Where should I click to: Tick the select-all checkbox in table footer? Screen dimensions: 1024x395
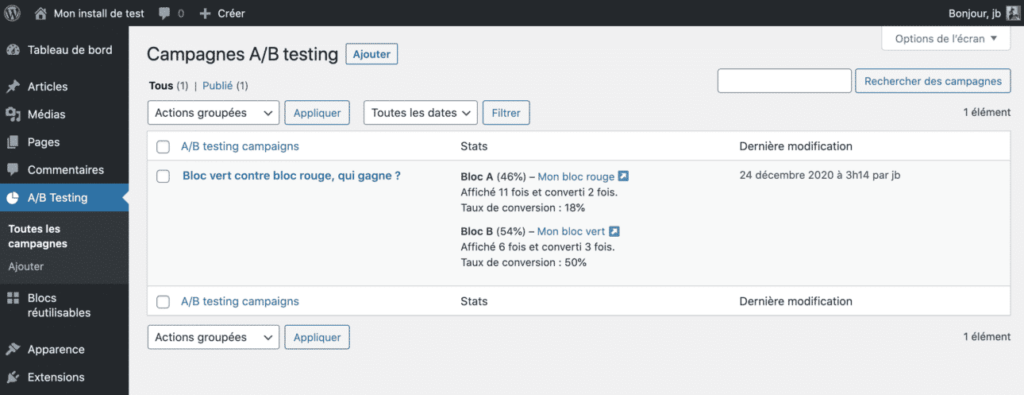(163, 302)
